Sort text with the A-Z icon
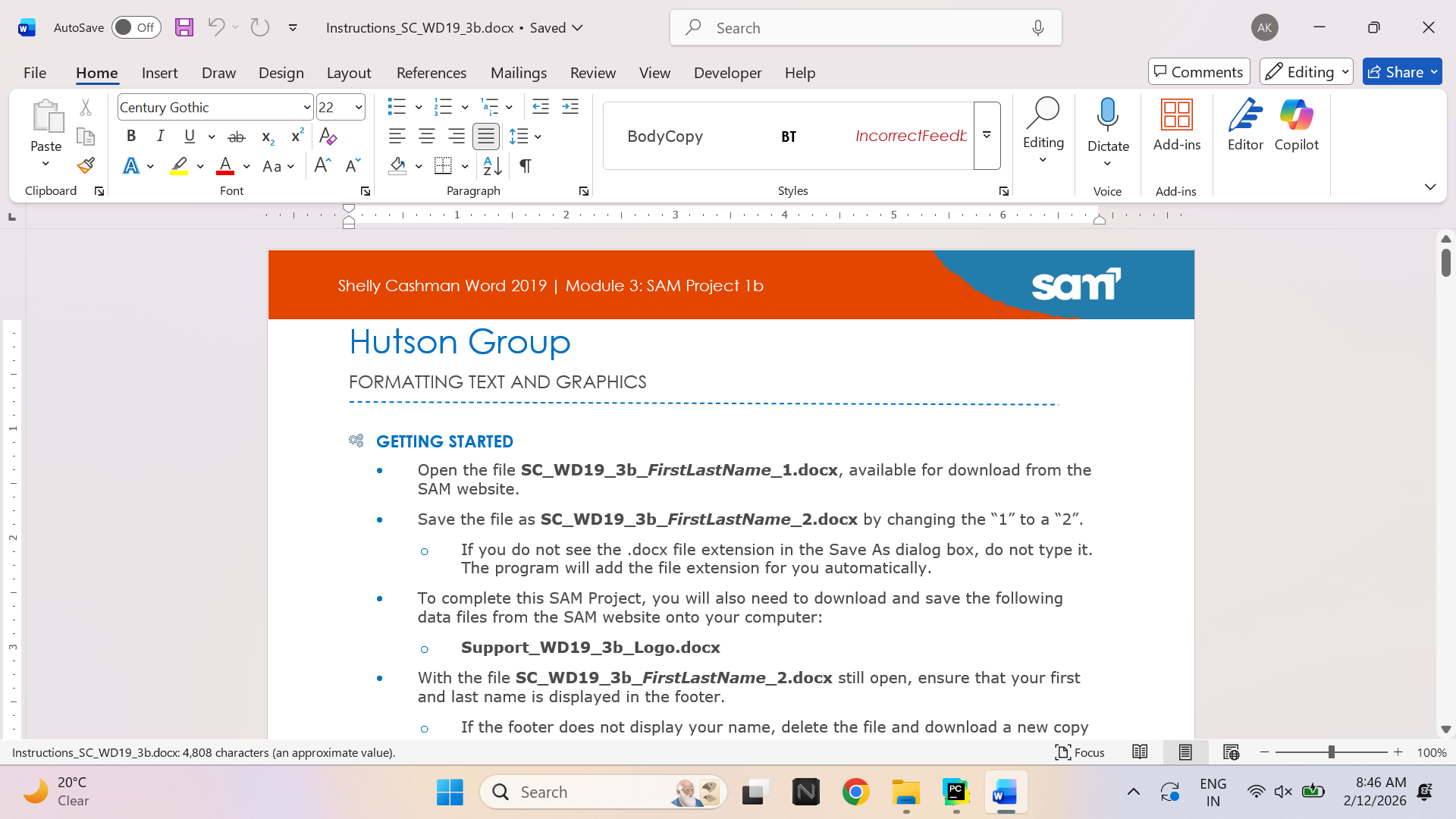Image resolution: width=1456 pixels, height=819 pixels. point(492,165)
